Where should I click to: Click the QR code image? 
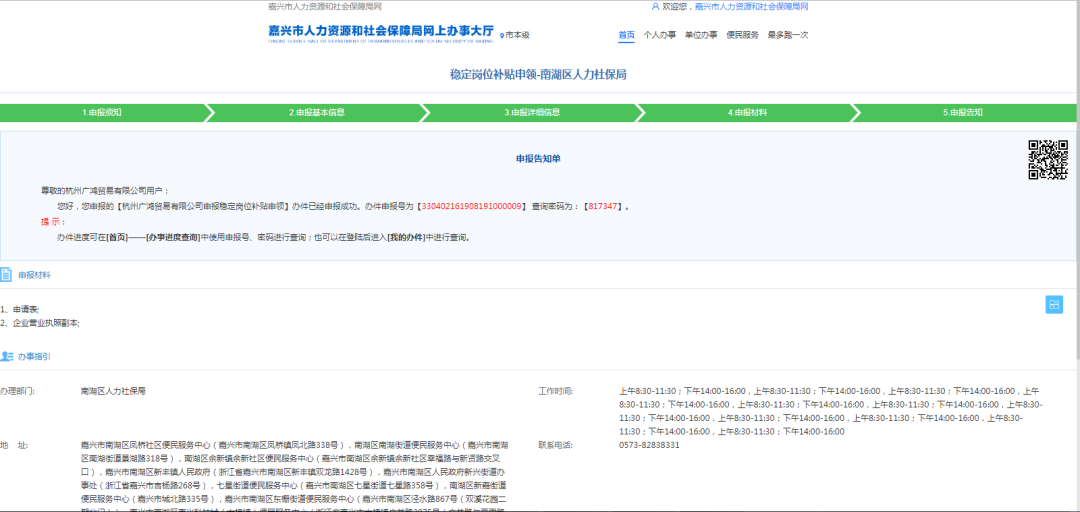pyautogui.click(x=1048, y=160)
